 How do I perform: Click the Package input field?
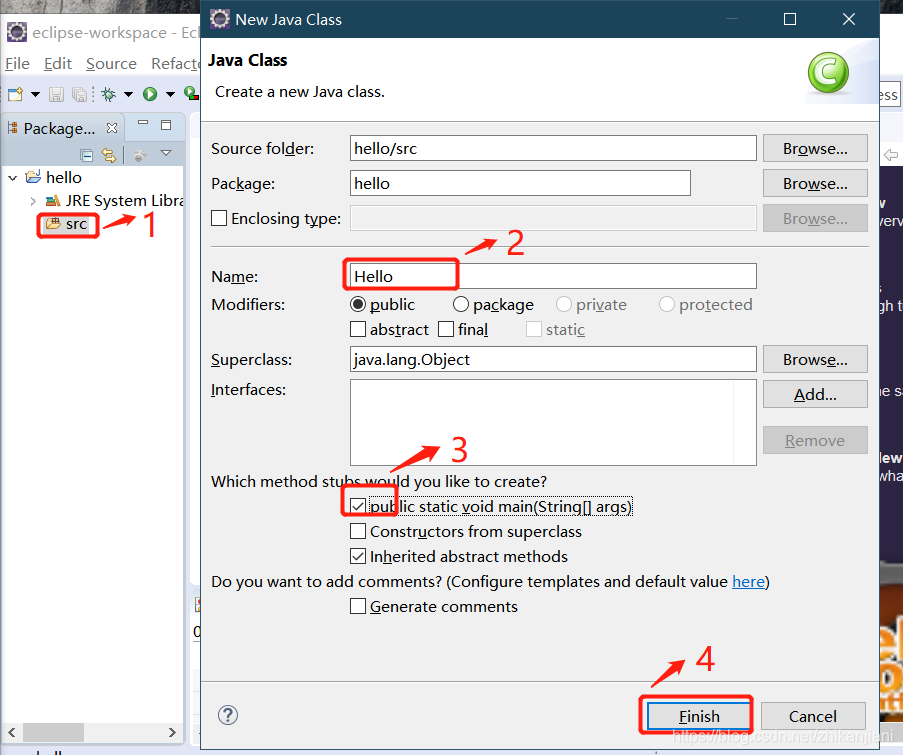520,183
